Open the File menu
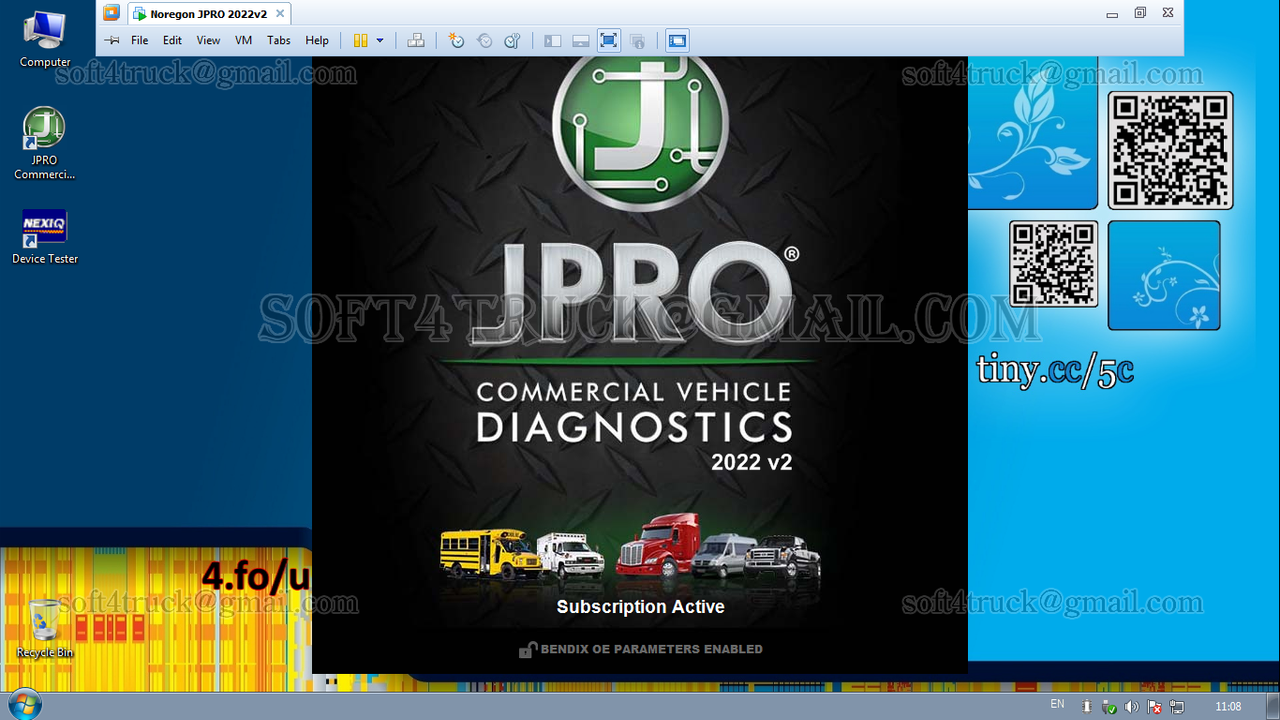1280x720 pixels. point(139,40)
